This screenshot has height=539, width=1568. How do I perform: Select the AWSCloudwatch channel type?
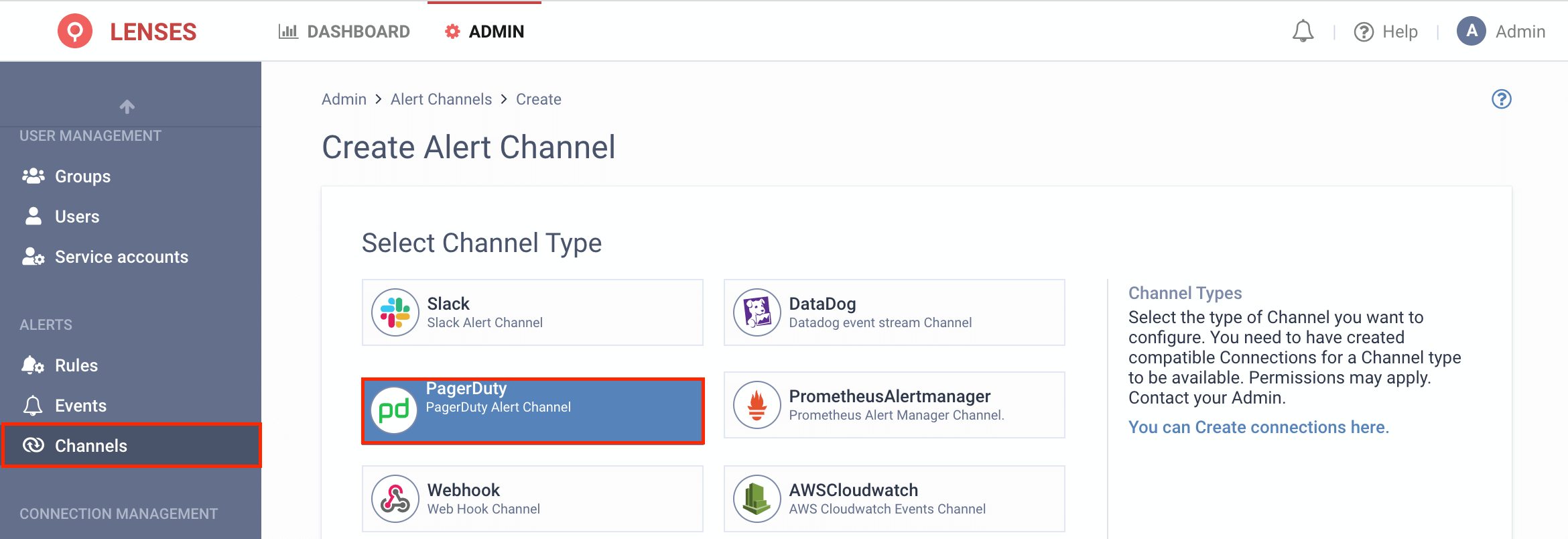pyautogui.click(x=895, y=499)
